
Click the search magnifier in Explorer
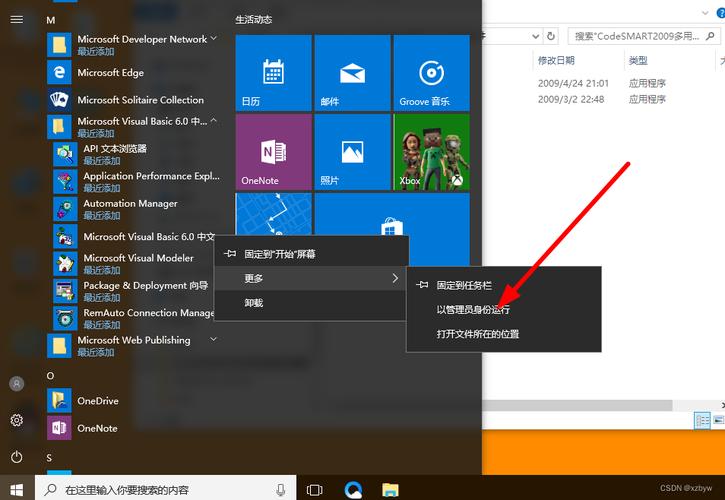point(710,36)
